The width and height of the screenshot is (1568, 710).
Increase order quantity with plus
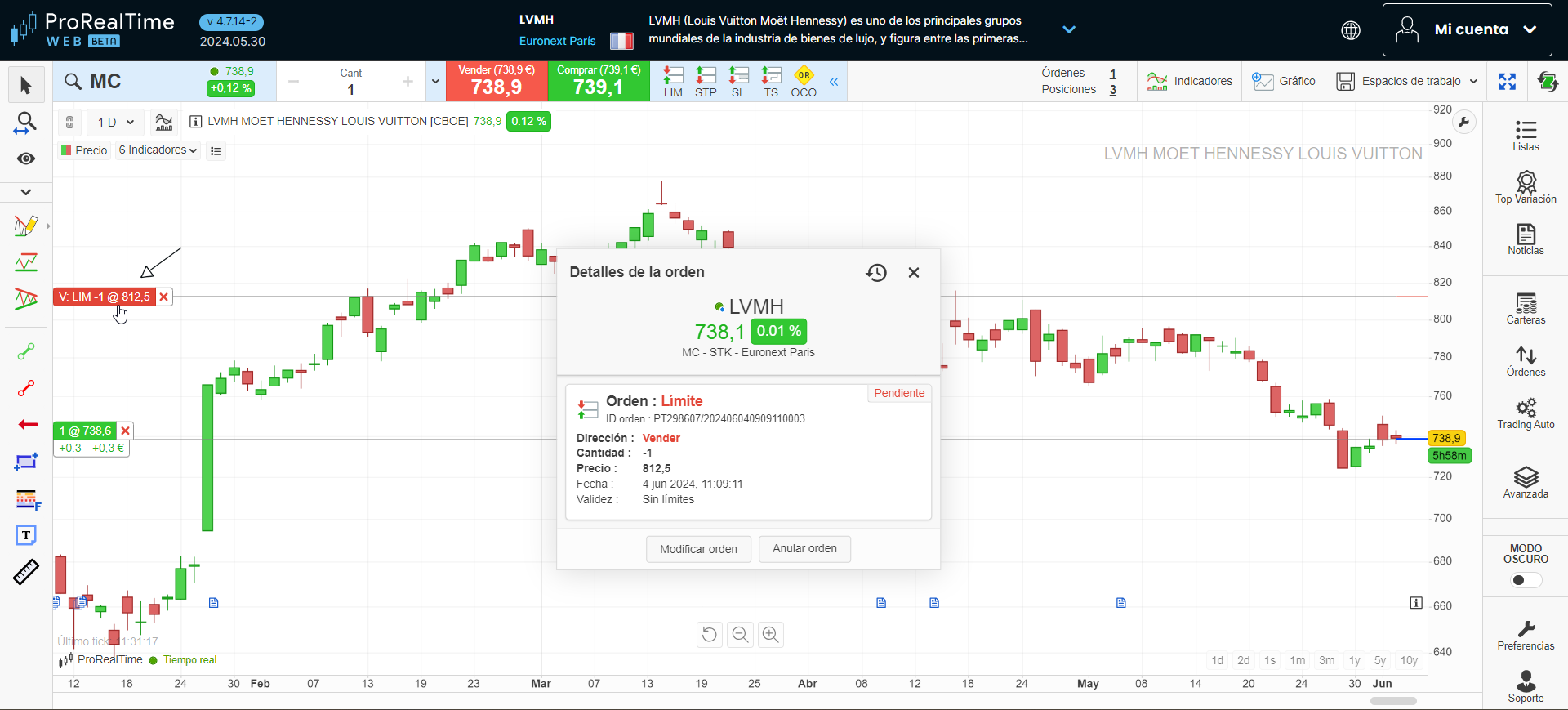pos(408,82)
